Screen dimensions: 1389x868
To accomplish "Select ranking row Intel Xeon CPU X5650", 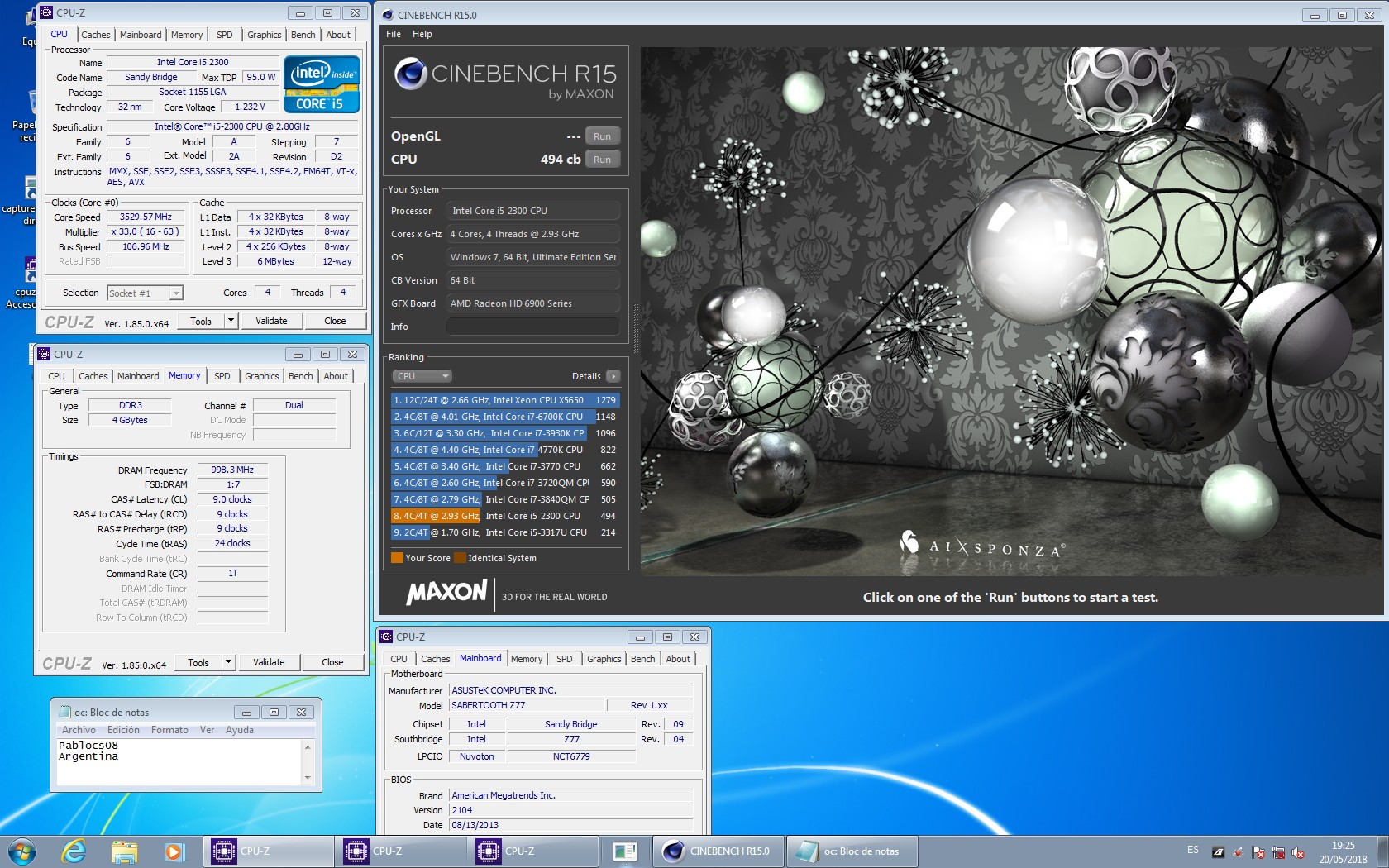I will pyautogui.click(x=504, y=400).
